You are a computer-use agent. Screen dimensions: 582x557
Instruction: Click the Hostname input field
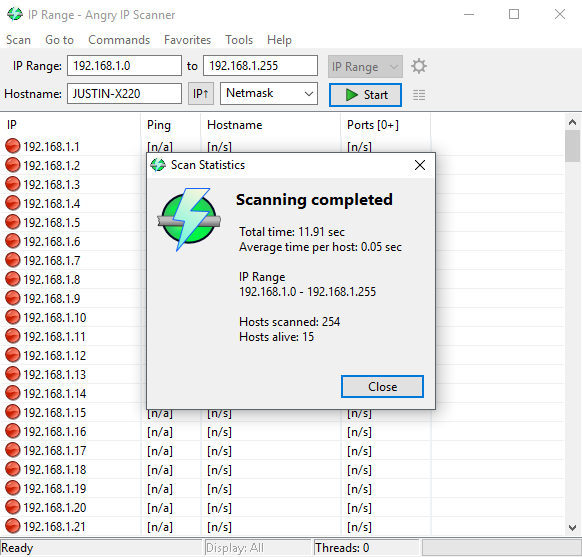pyautogui.click(x=124, y=94)
